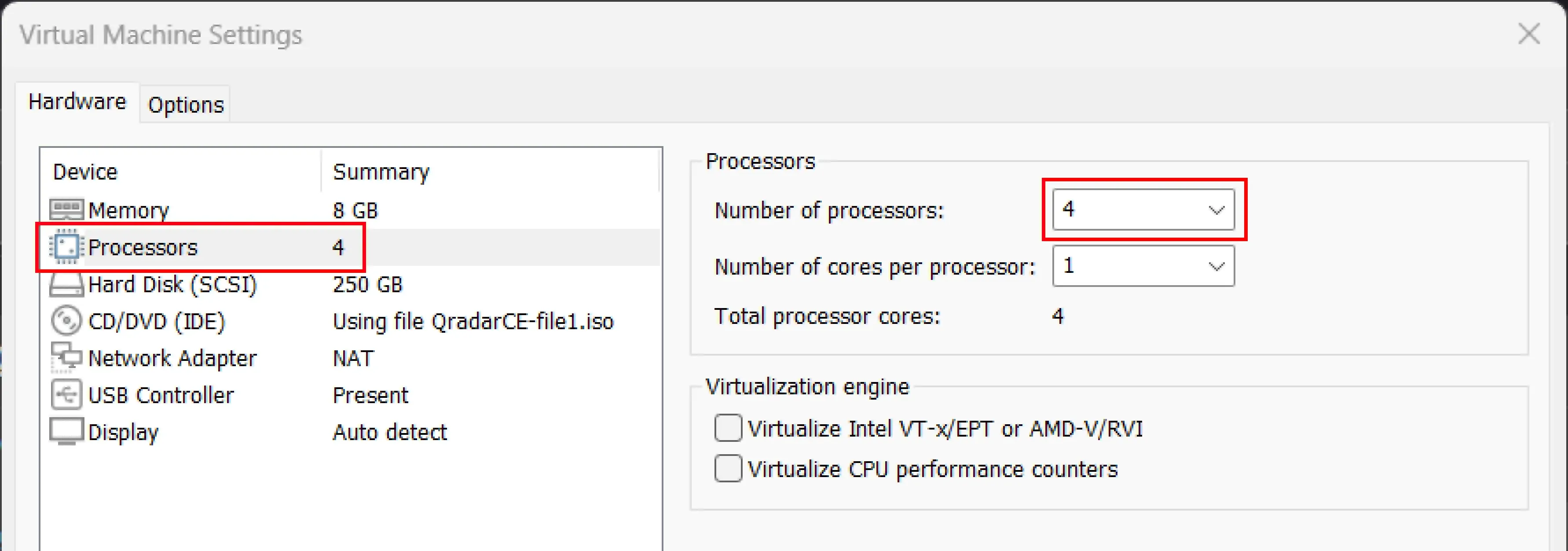Select Total processor cores value 4

pyautogui.click(x=1057, y=316)
